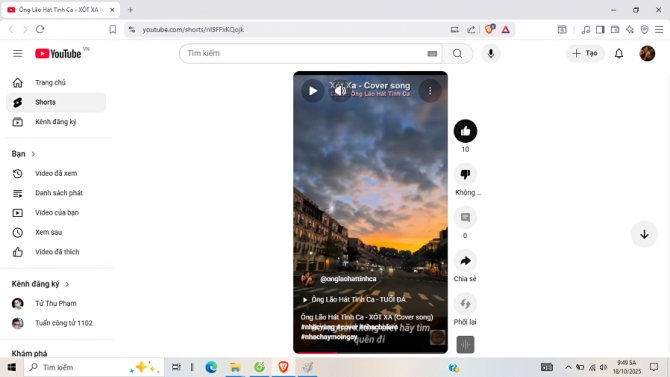The height and width of the screenshot is (377, 670).
Task: Open the taskbar volume control
Action: tap(603, 367)
